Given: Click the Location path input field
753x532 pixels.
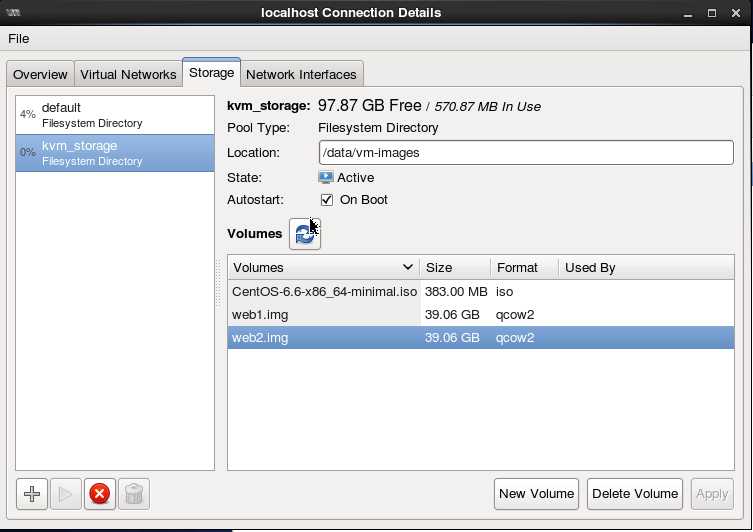Looking at the screenshot, I should coord(526,153).
